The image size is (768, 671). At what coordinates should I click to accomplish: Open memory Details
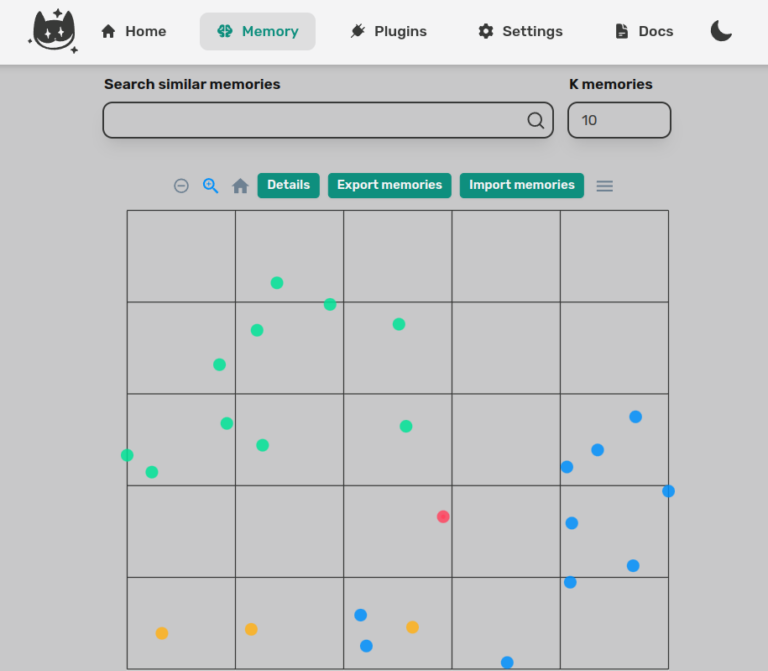(288, 185)
